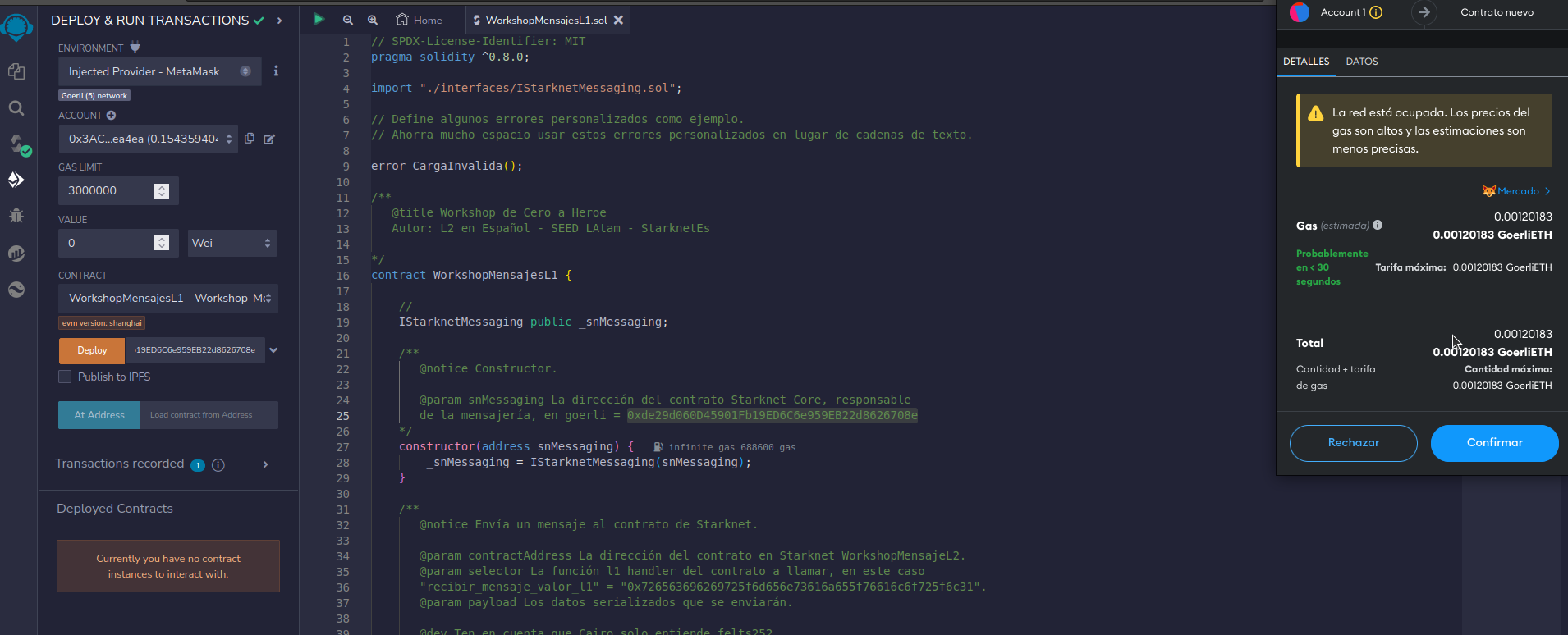Click the Transactions recorded info icon
The width and height of the screenshot is (1568, 635).
[218, 465]
